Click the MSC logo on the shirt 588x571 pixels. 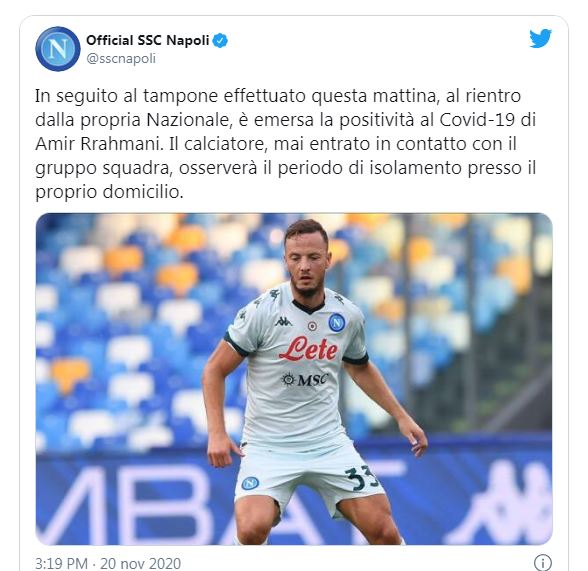pyautogui.click(x=304, y=380)
